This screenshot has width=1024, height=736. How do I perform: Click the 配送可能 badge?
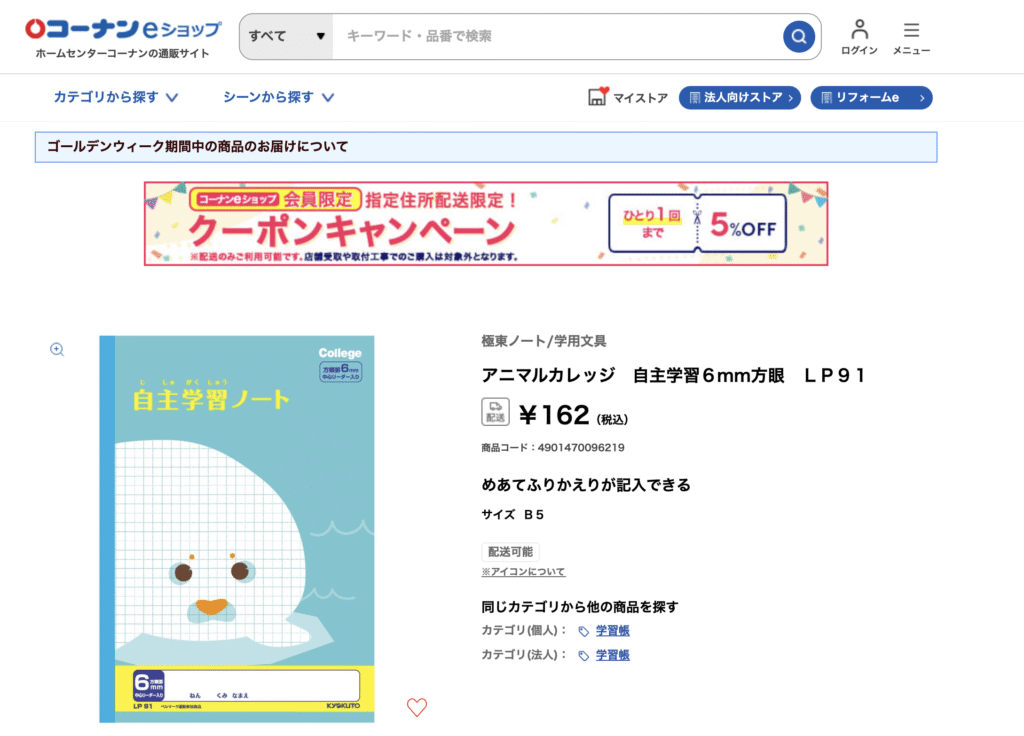coord(510,552)
